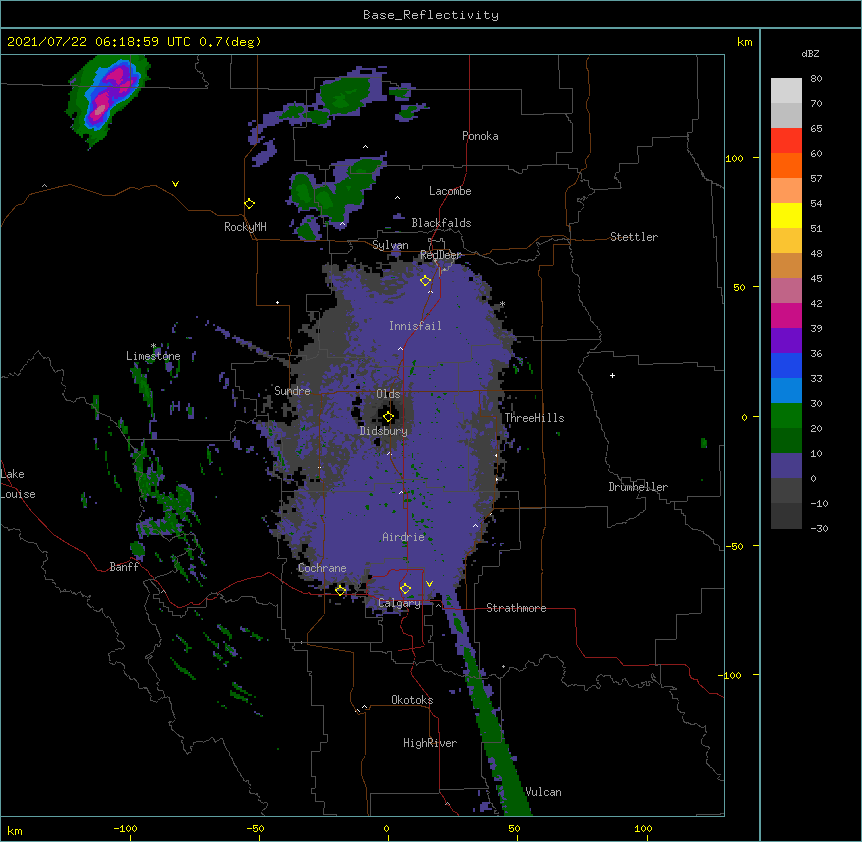The height and width of the screenshot is (842, 862).
Task: Click the yellow V marker east of Calgary diamond
Action: pos(429,584)
